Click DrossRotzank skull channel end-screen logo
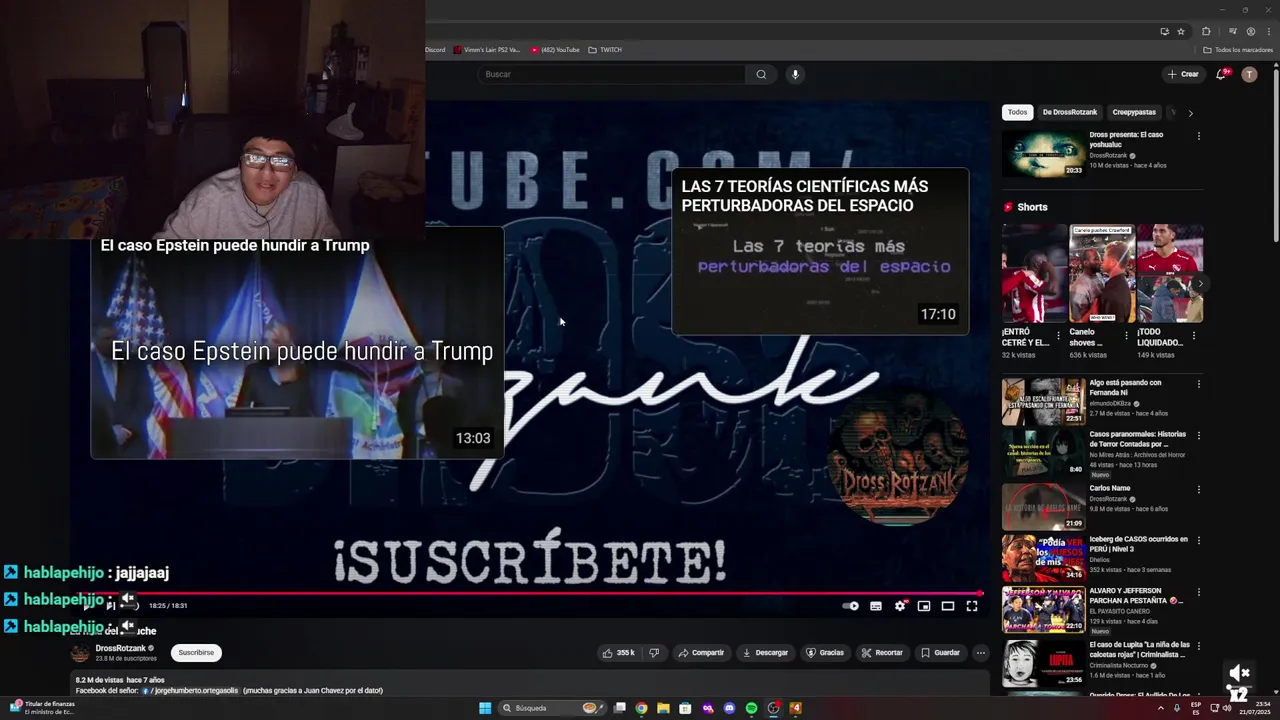The width and height of the screenshot is (1280, 720). (x=898, y=456)
